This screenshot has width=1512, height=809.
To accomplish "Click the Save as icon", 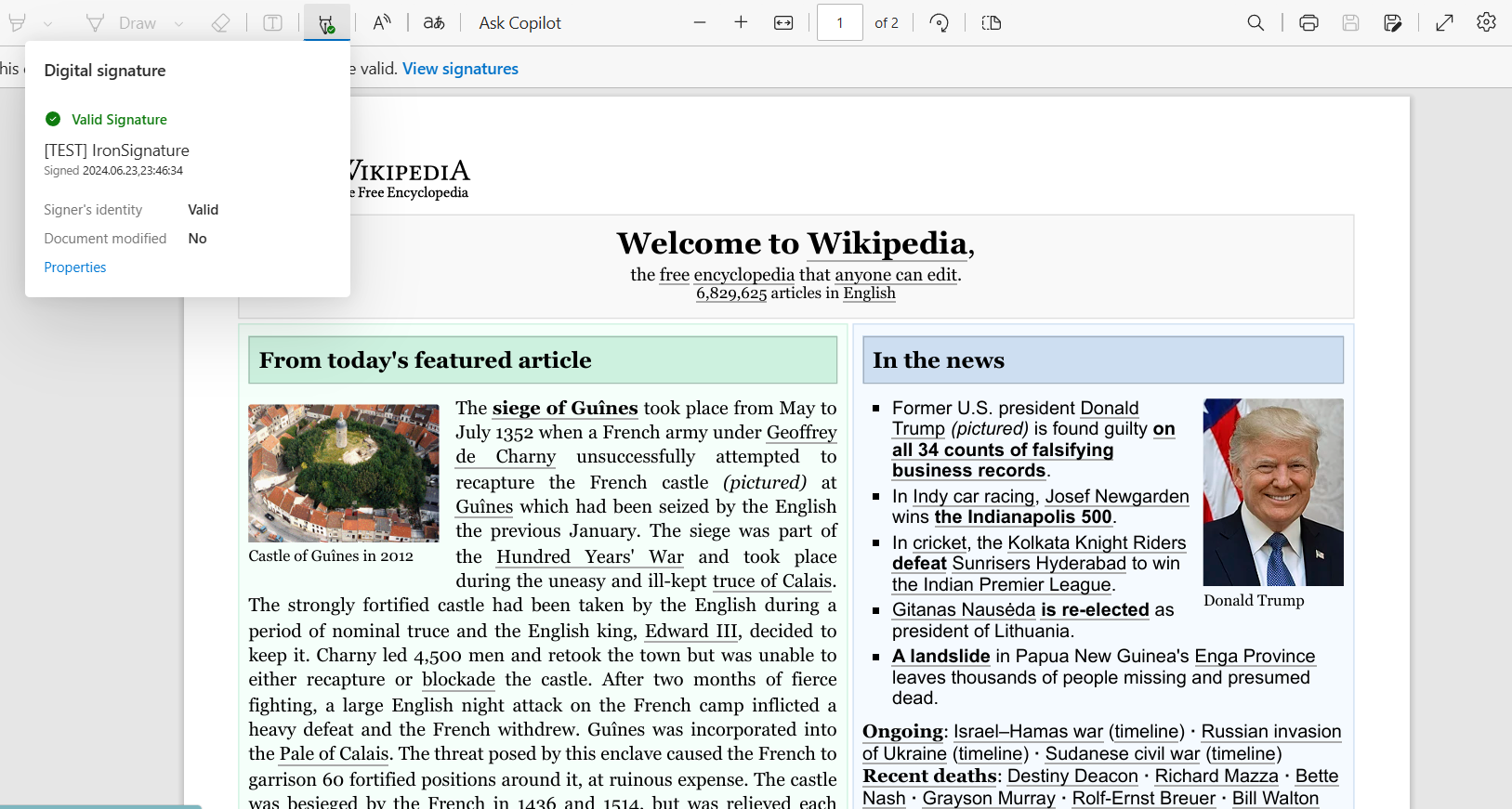I will pos(1392,23).
